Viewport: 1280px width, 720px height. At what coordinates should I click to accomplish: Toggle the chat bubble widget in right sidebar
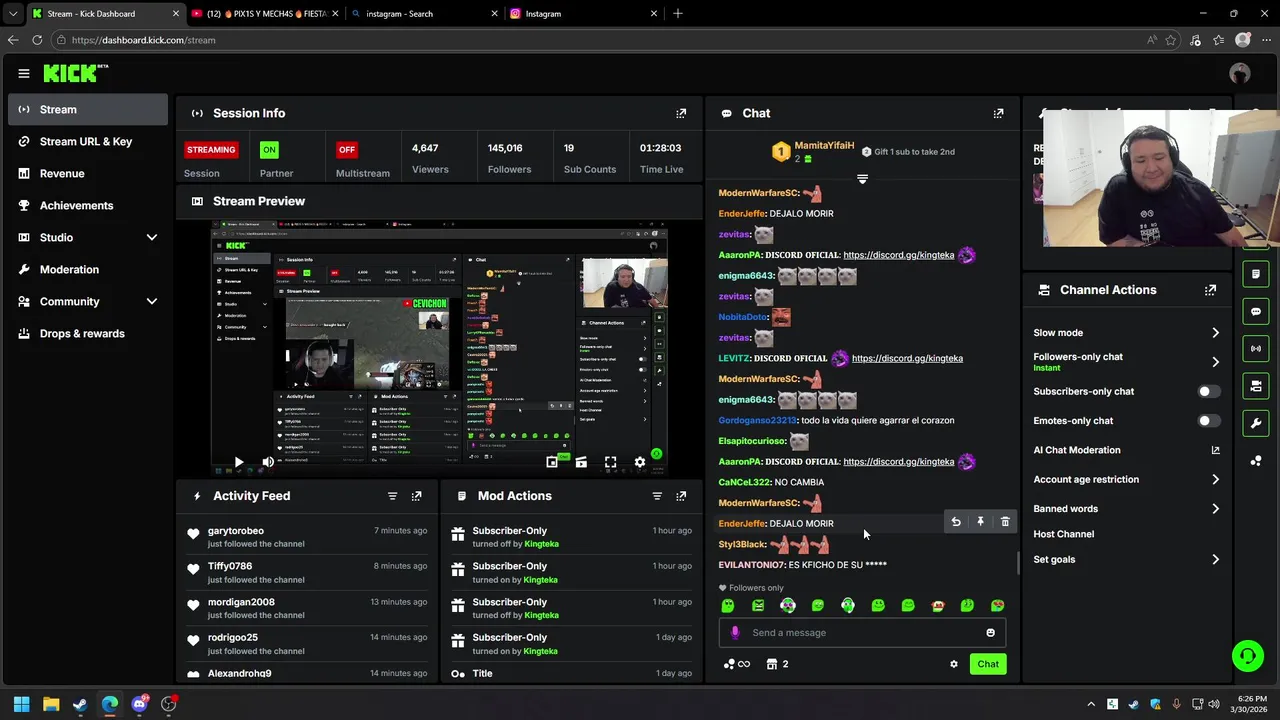[1256, 311]
